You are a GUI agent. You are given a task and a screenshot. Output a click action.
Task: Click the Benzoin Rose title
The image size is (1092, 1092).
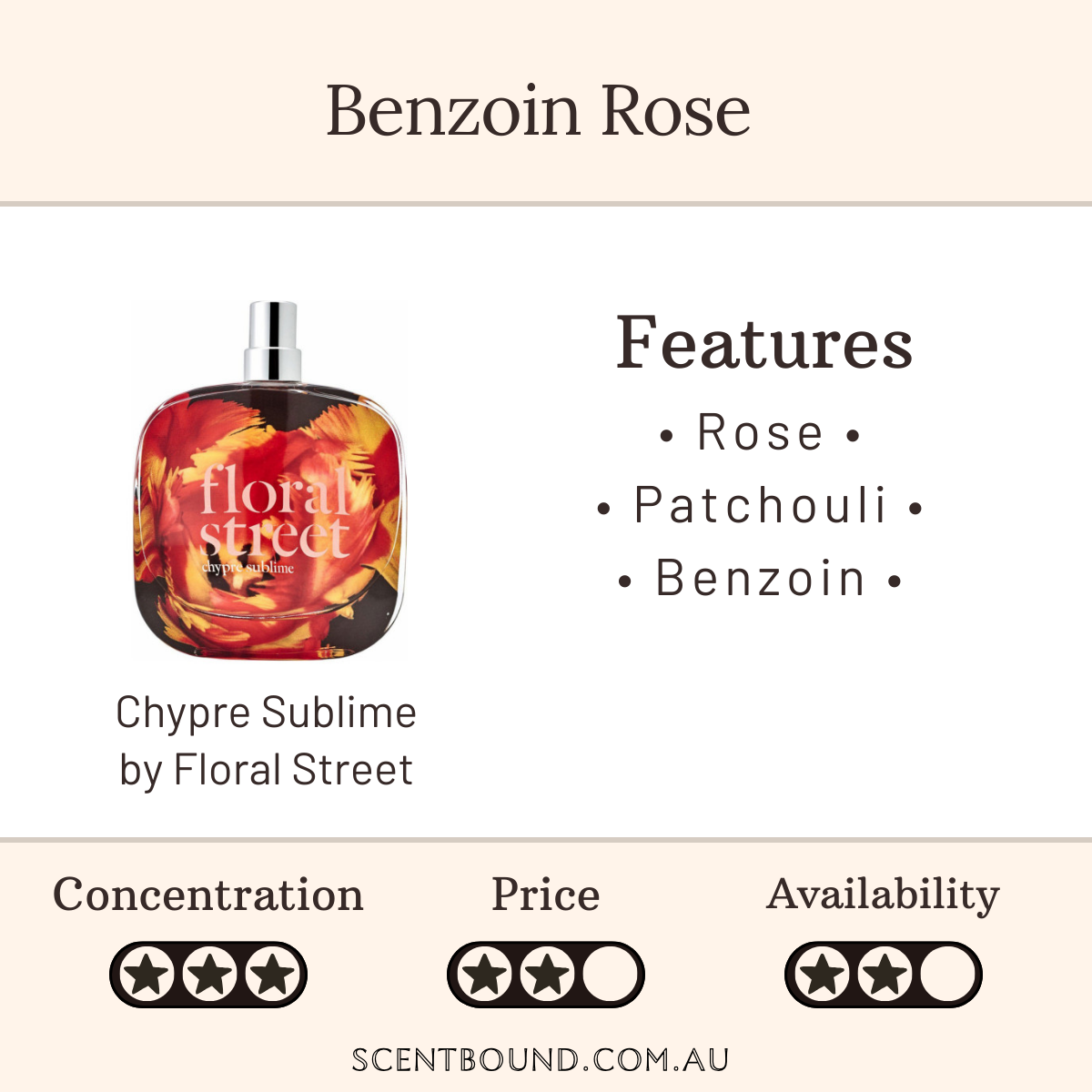tap(539, 111)
